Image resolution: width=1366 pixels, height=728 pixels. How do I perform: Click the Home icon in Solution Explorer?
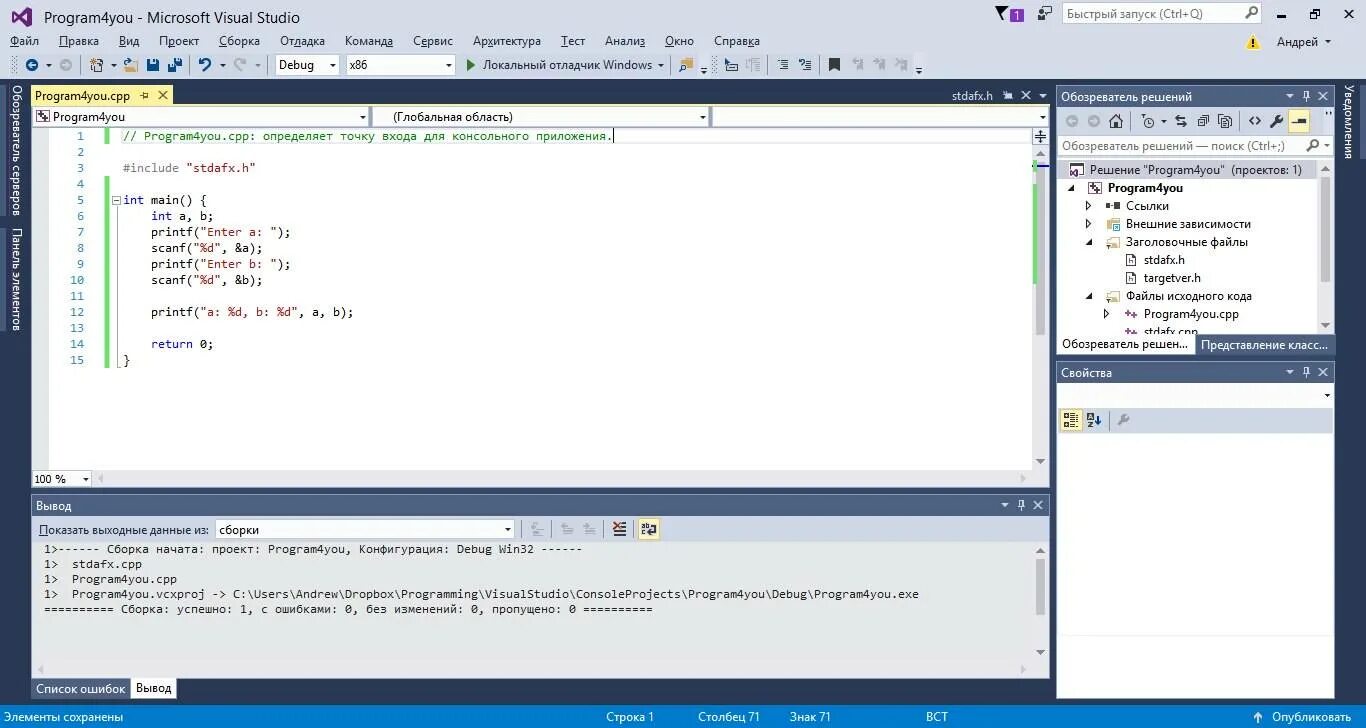point(1116,121)
